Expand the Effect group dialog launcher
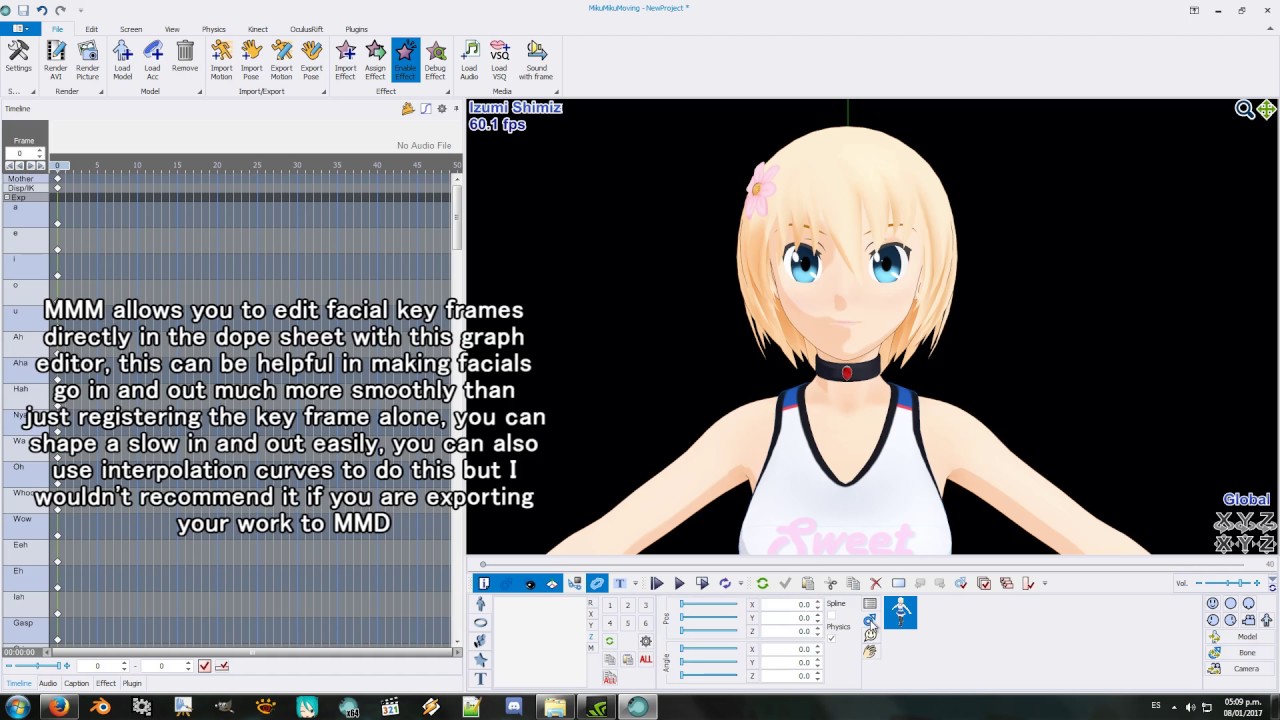 449,92
